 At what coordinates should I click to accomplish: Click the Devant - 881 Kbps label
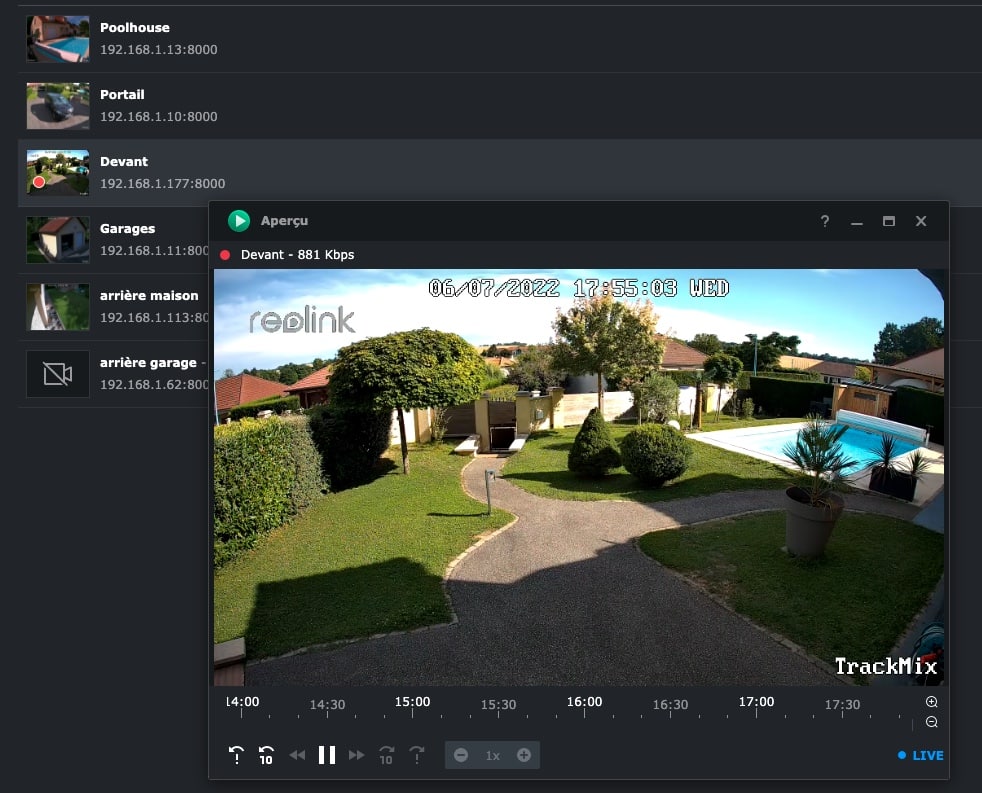(x=297, y=255)
